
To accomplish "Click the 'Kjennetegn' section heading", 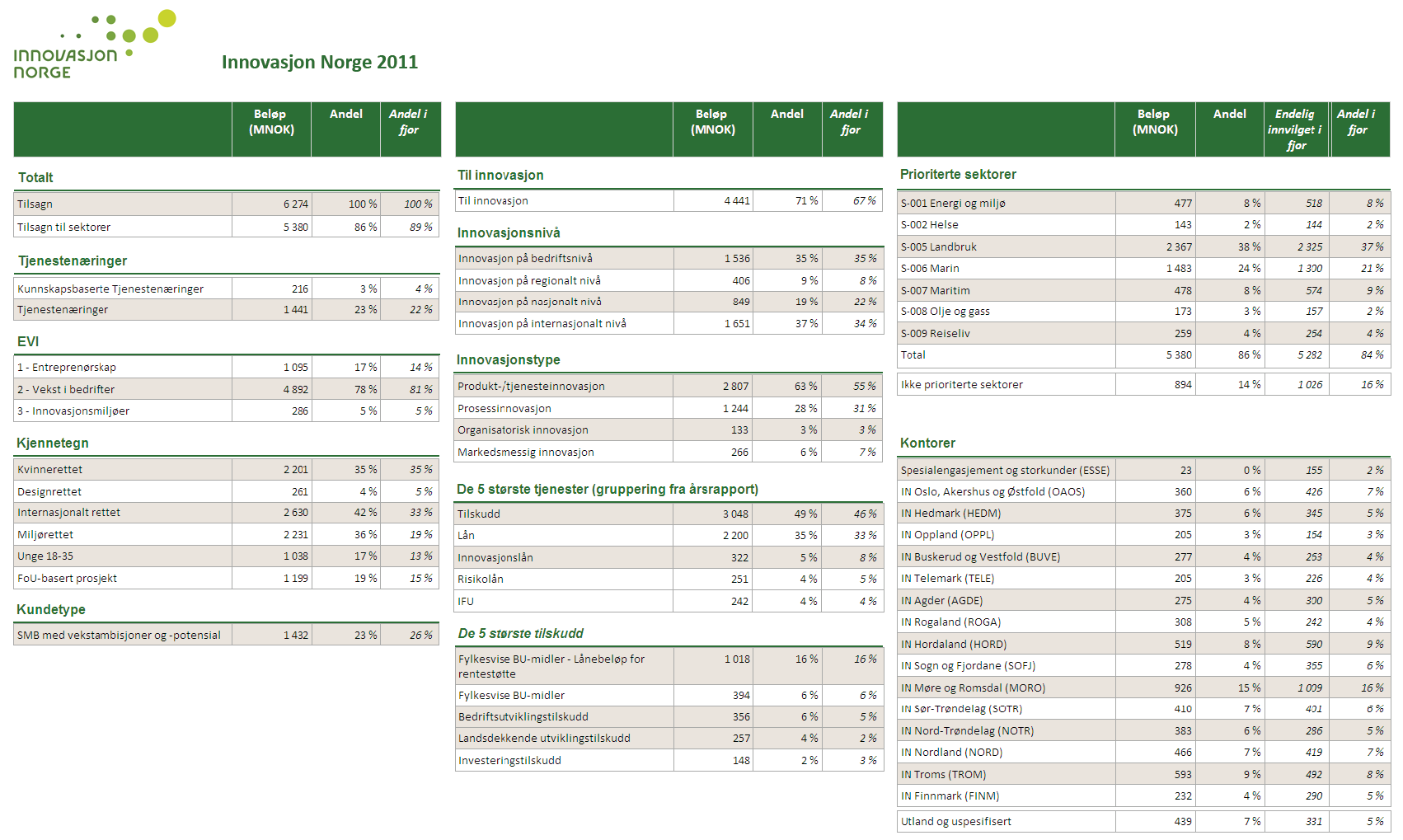I will tap(53, 443).
